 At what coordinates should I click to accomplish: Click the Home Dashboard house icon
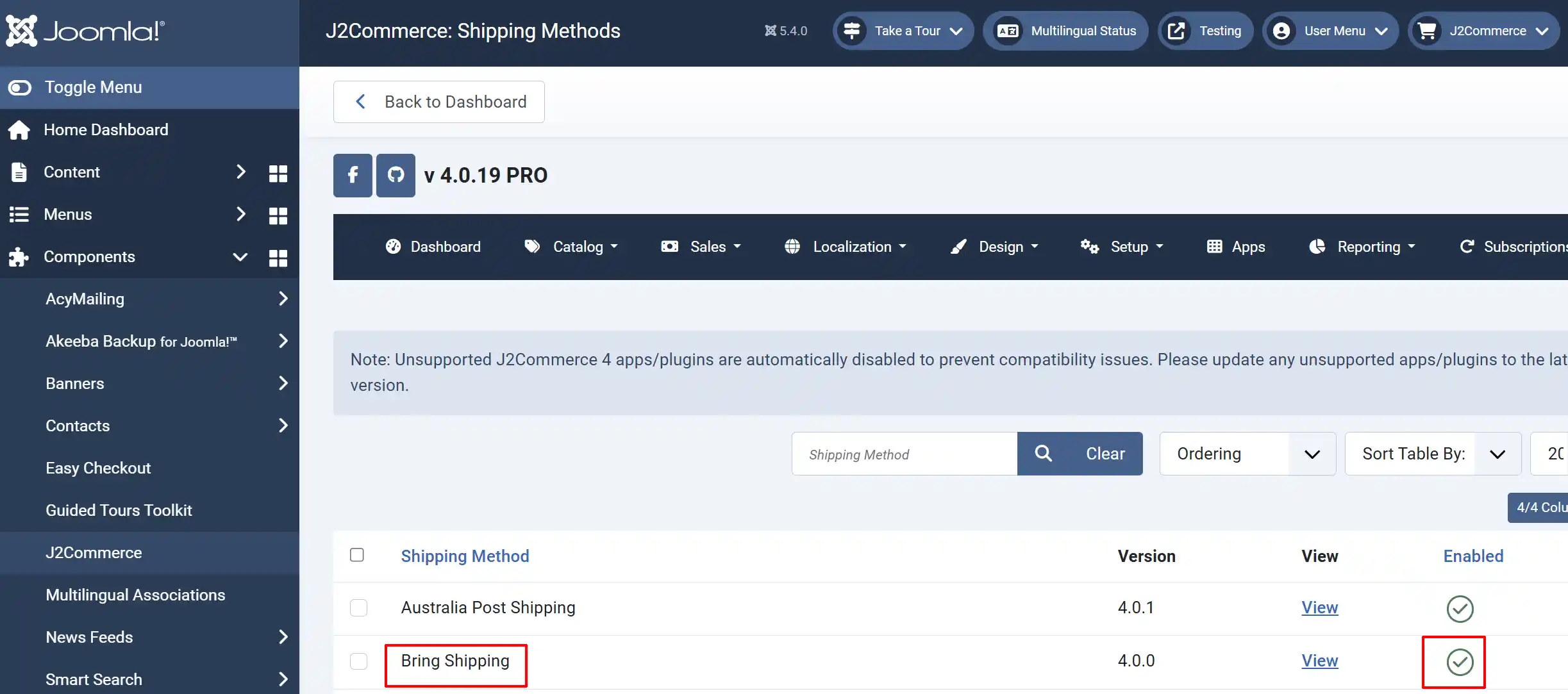pos(19,129)
